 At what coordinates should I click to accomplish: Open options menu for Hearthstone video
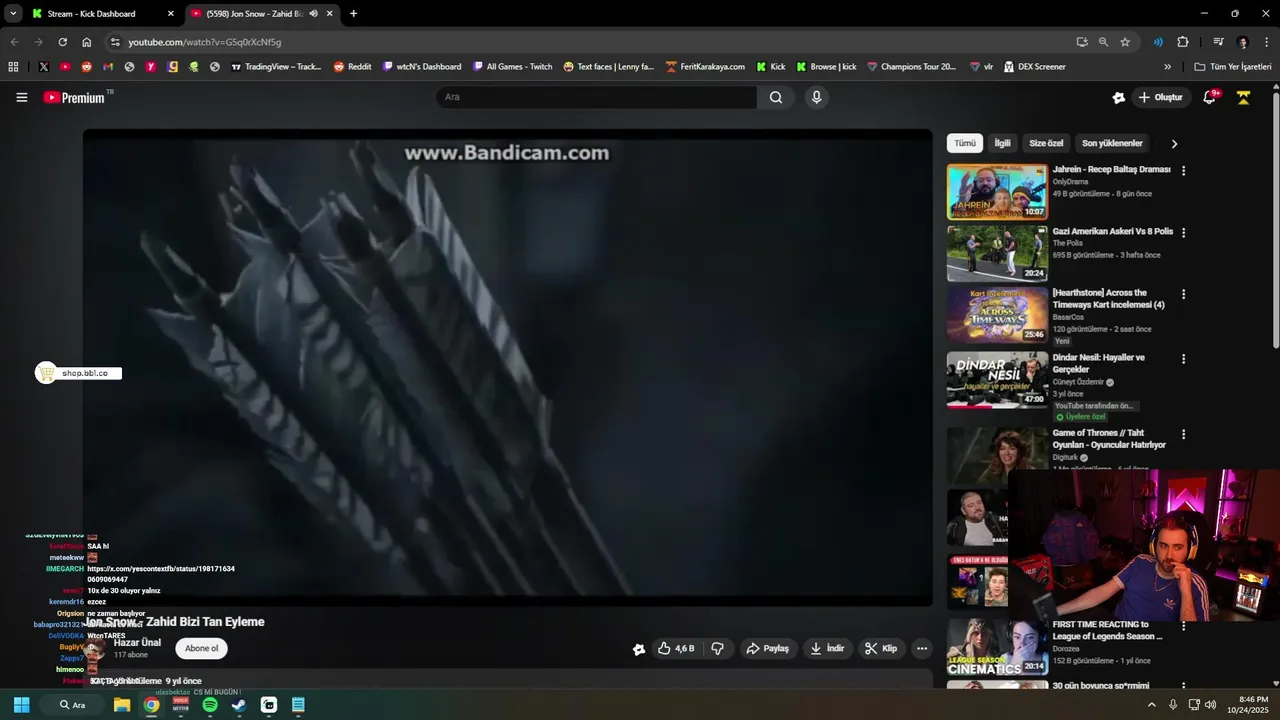1183,295
